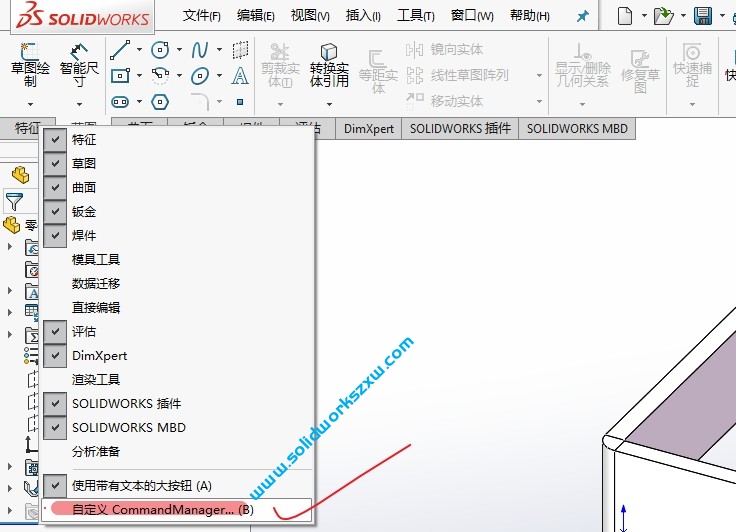
Task: Select the Corner Rectangle tool
Action: coord(120,75)
